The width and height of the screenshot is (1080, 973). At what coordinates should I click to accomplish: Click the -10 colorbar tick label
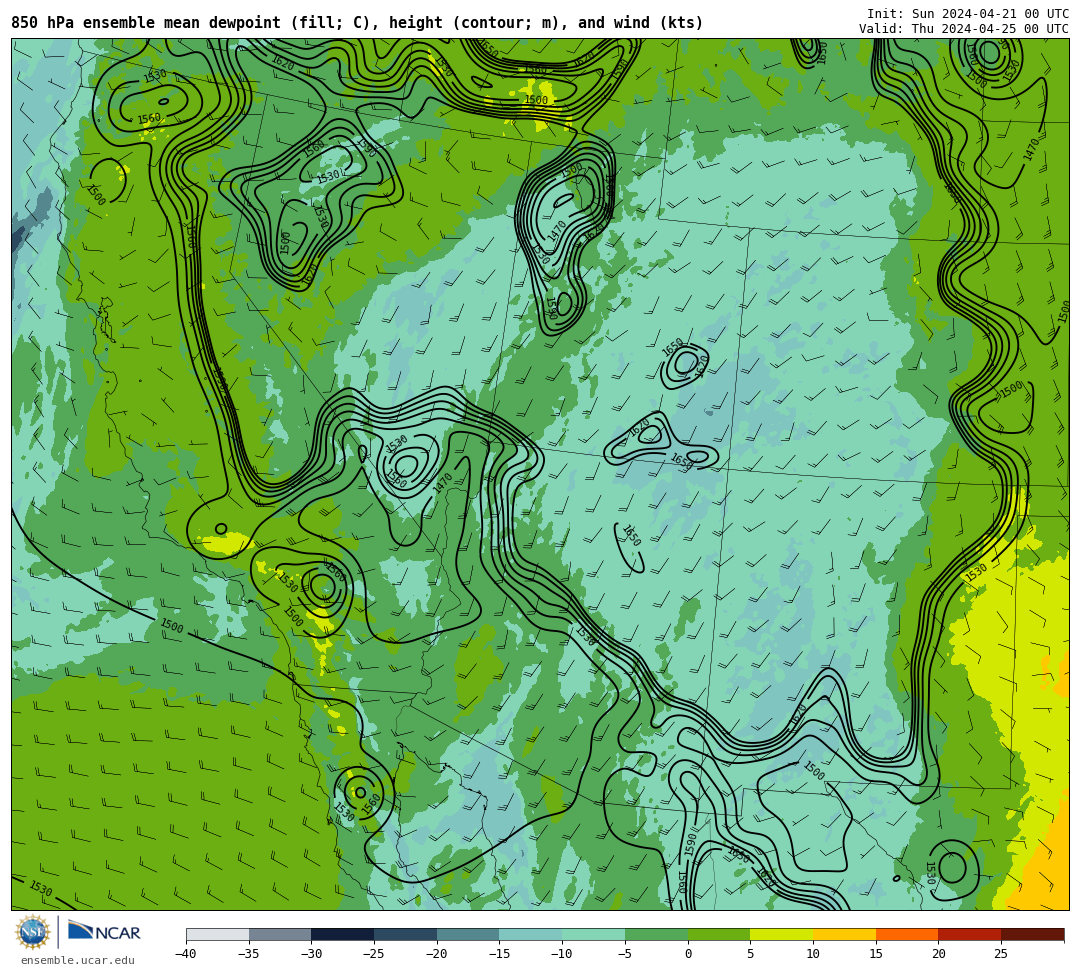pyautogui.click(x=561, y=954)
